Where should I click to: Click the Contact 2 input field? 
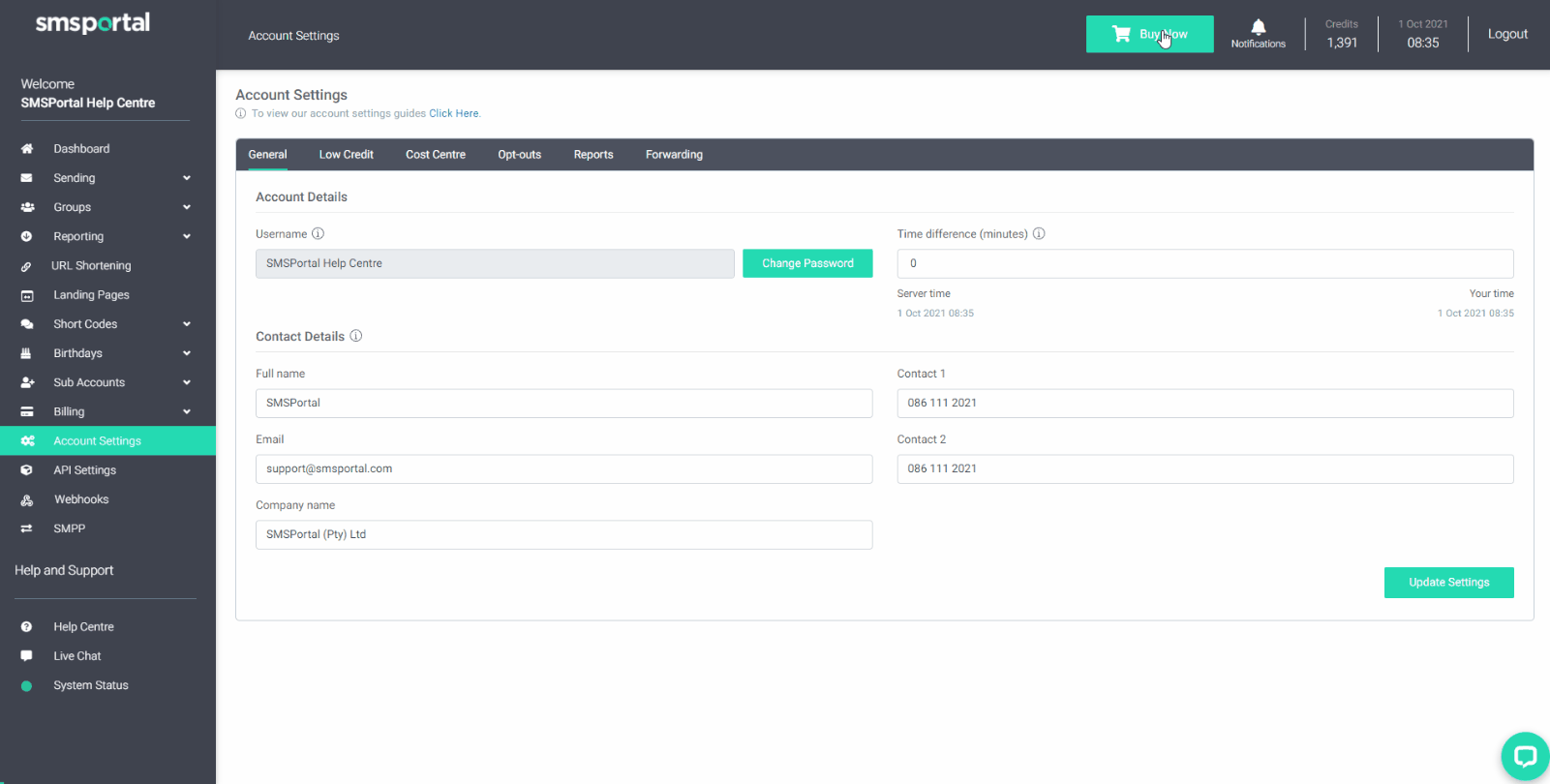pos(1205,468)
